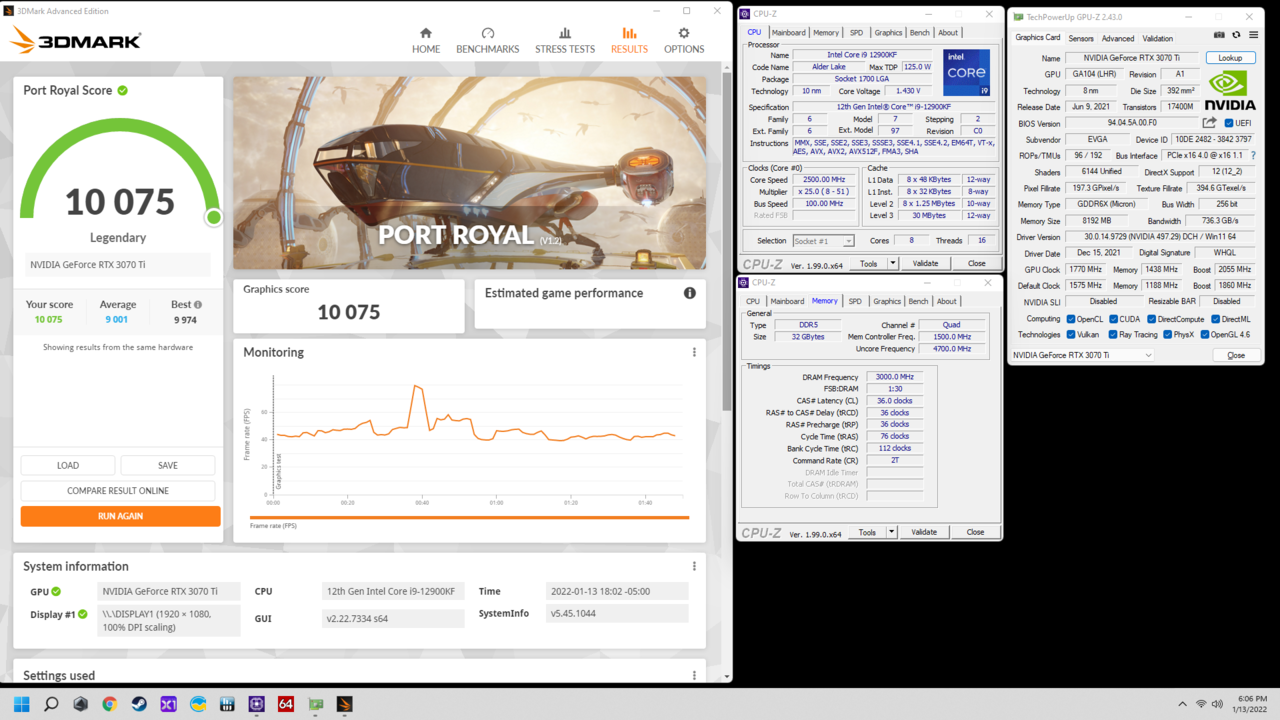The width and height of the screenshot is (1280, 720).
Task: Open the 3DMark Home section
Action: (426, 40)
